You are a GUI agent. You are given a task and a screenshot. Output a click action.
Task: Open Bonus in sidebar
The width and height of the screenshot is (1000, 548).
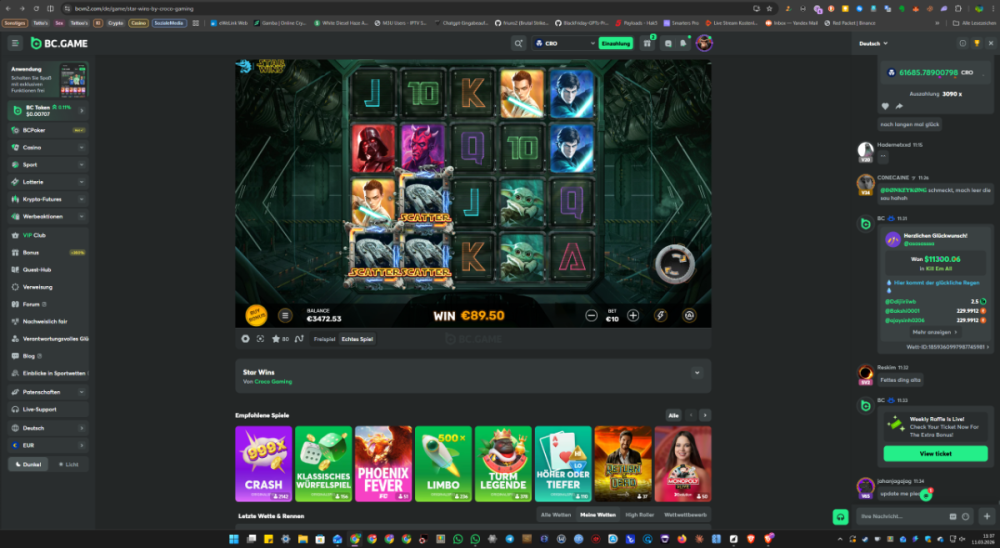pyautogui.click(x=48, y=253)
